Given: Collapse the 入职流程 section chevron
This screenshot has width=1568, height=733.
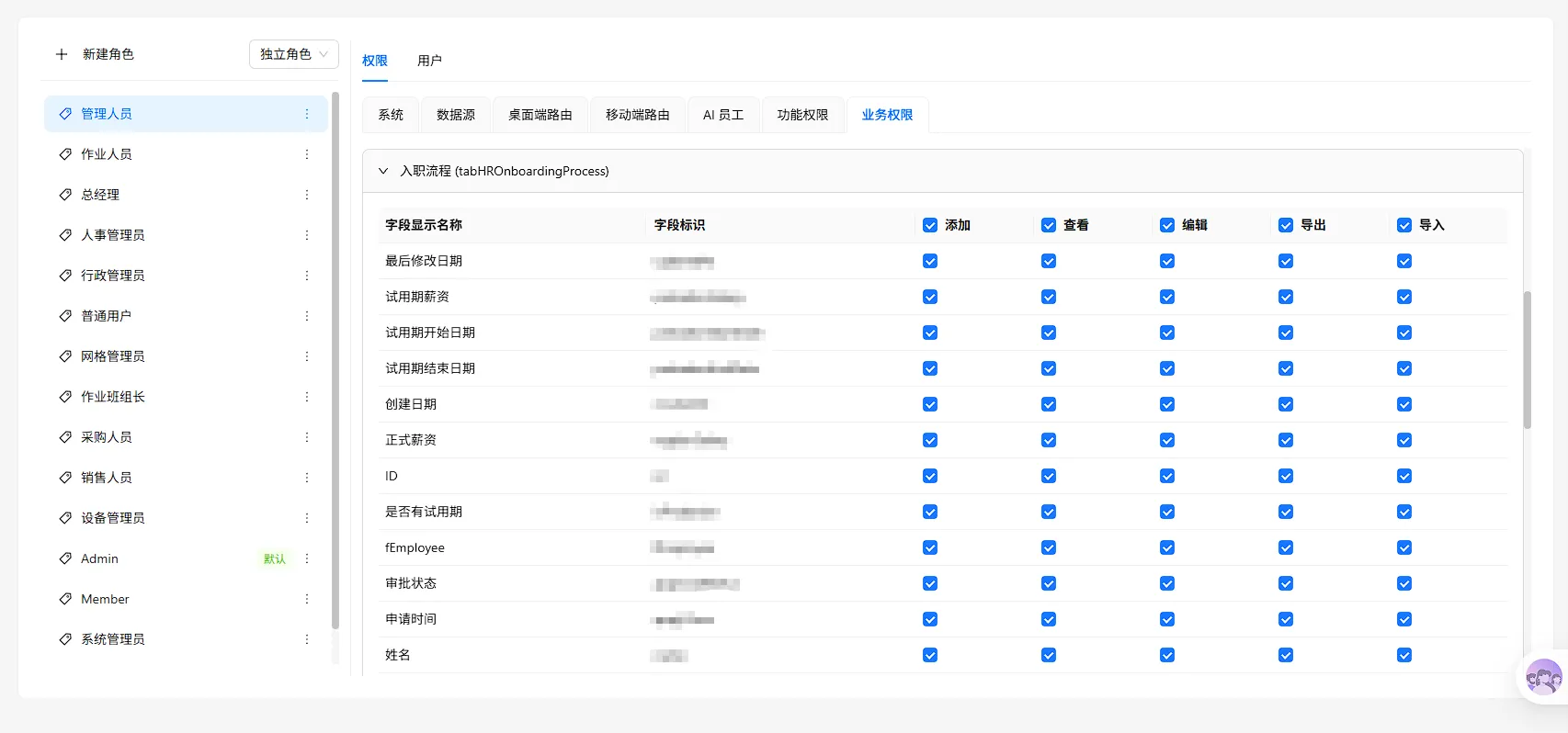Looking at the screenshot, I should 383,171.
